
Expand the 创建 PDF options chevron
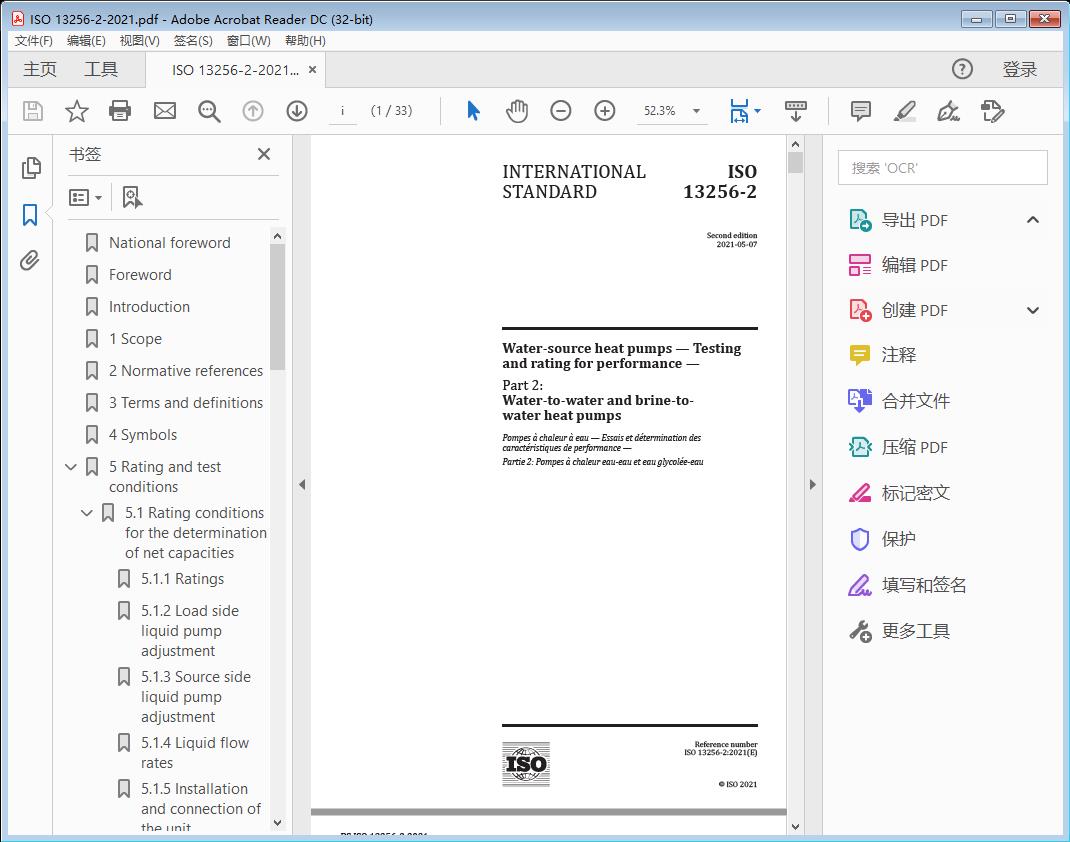click(1033, 310)
